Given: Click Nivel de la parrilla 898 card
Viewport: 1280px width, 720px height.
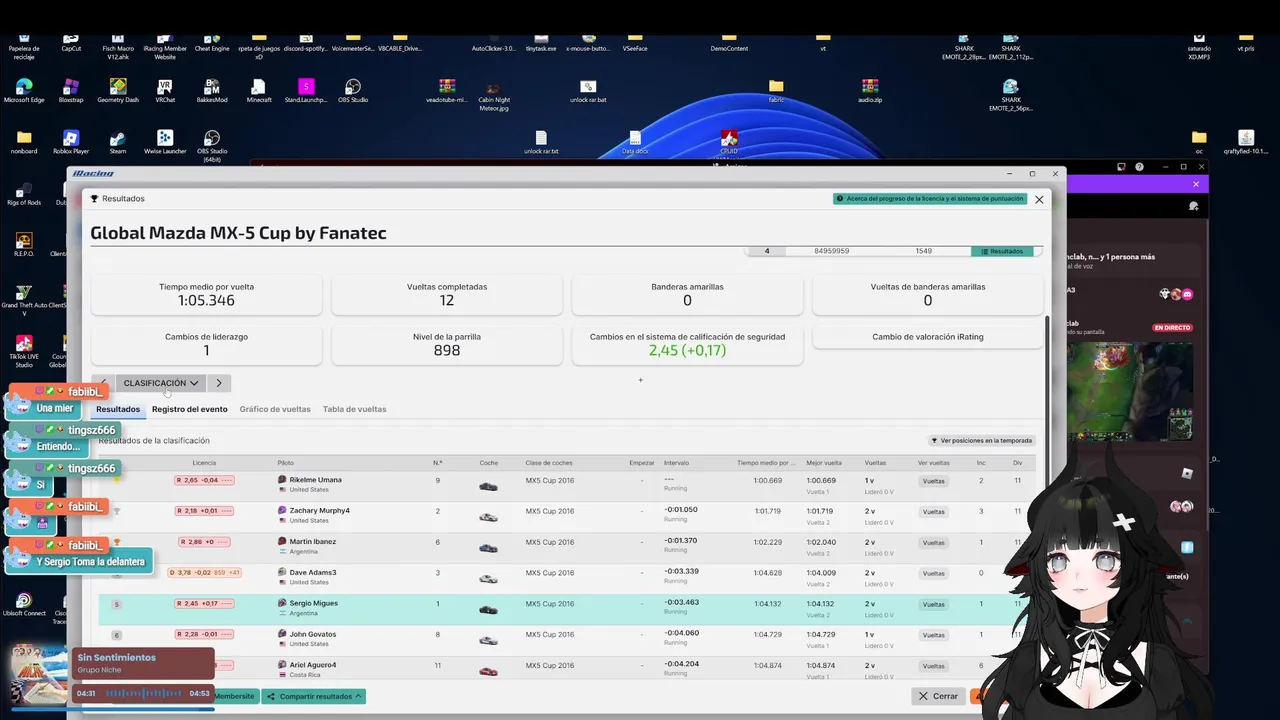Looking at the screenshot, I should 446,344.
